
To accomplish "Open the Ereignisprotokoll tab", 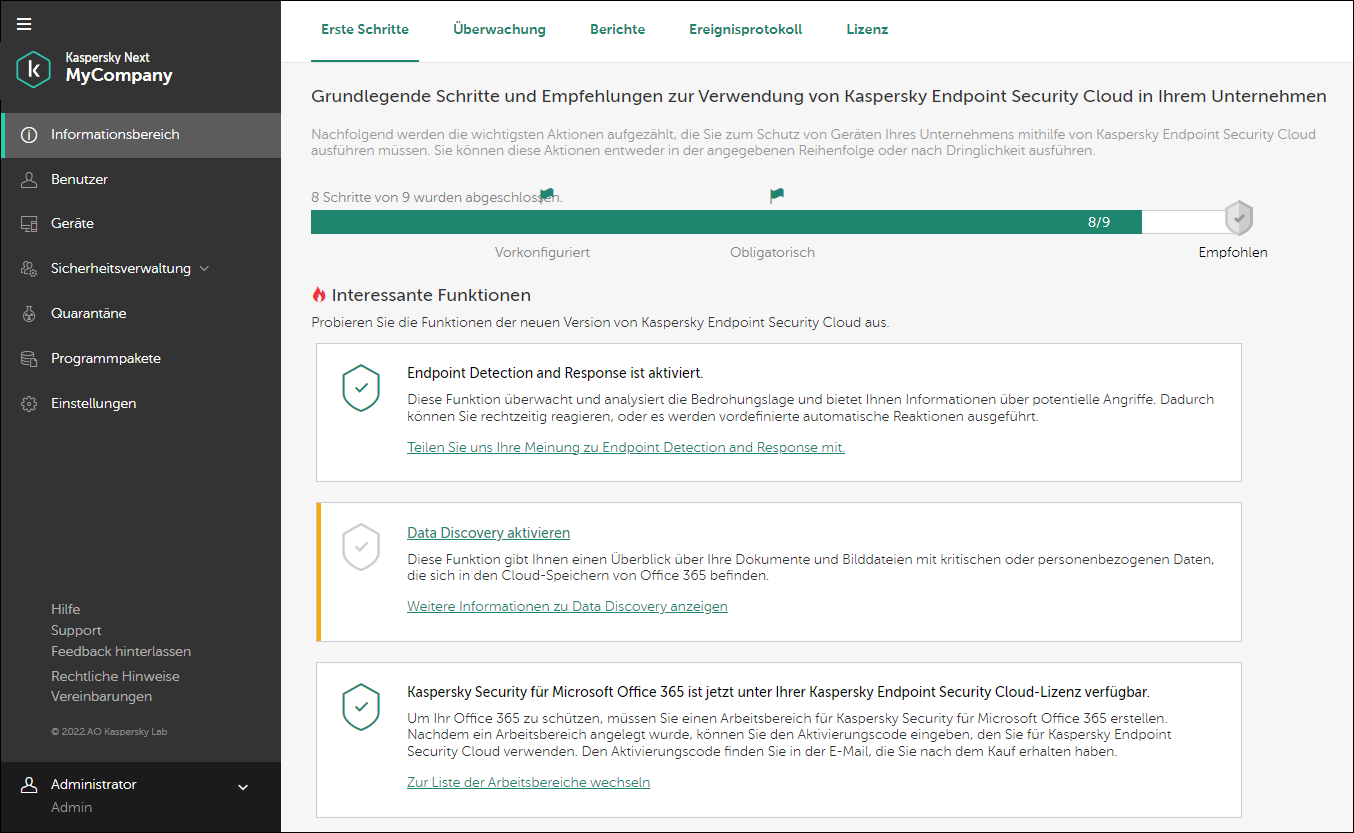I will point(746,30).
